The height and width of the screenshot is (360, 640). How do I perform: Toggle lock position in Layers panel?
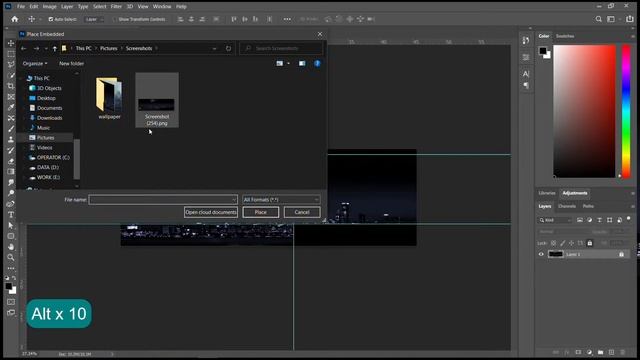click(x=571, y=243)
